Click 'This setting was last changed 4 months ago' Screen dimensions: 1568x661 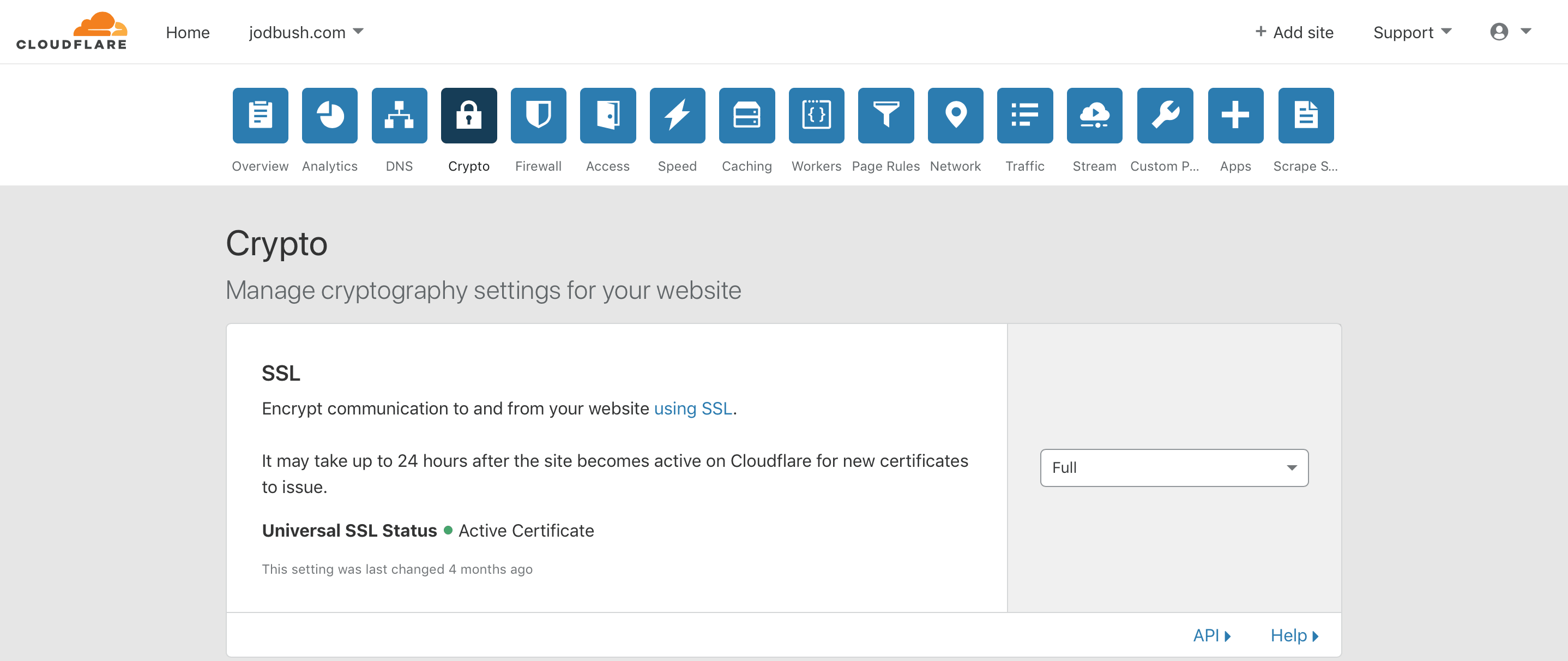pyautogui.click(x=397, y=569)
